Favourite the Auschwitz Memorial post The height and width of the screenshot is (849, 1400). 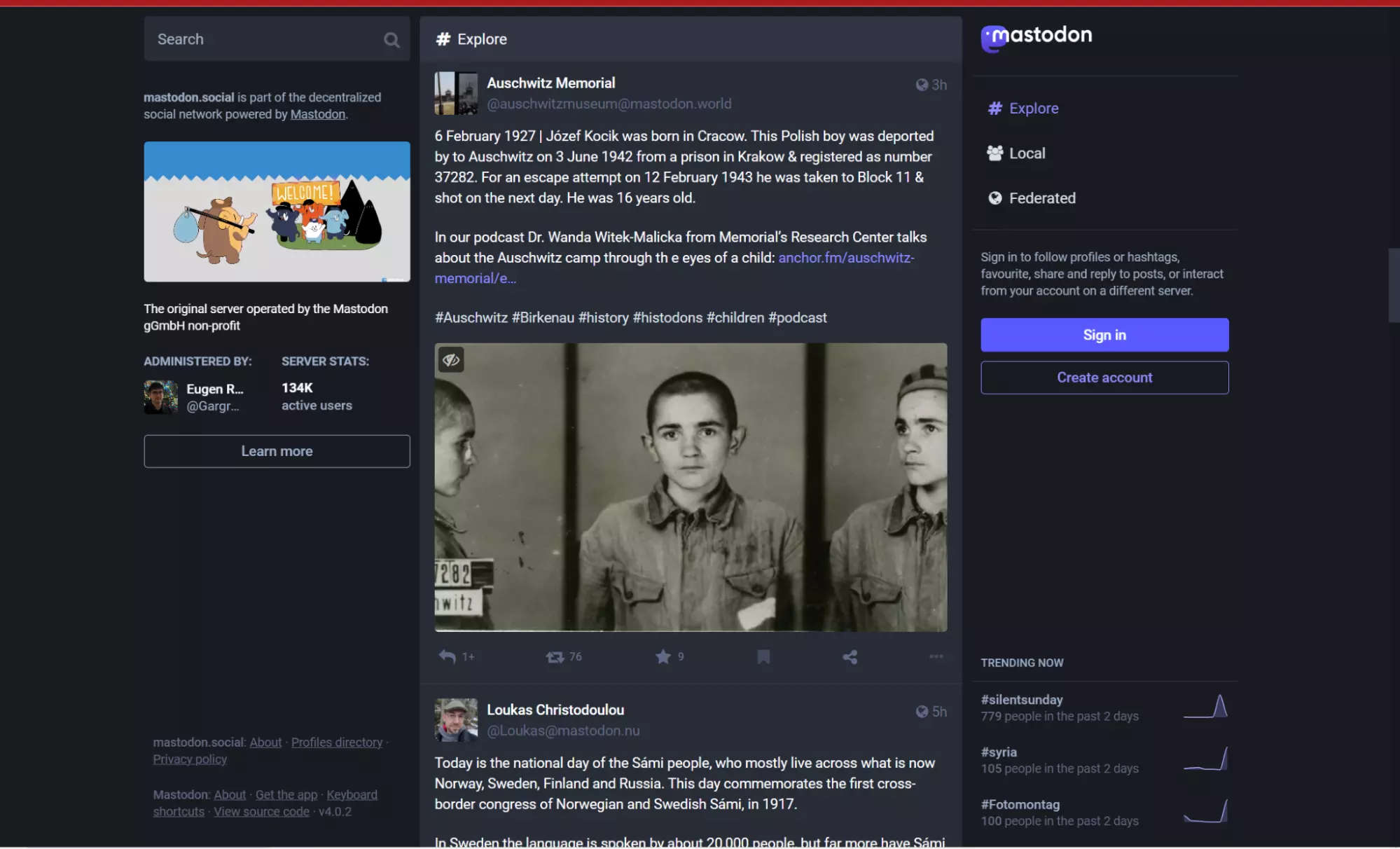(x=663, y=656)
